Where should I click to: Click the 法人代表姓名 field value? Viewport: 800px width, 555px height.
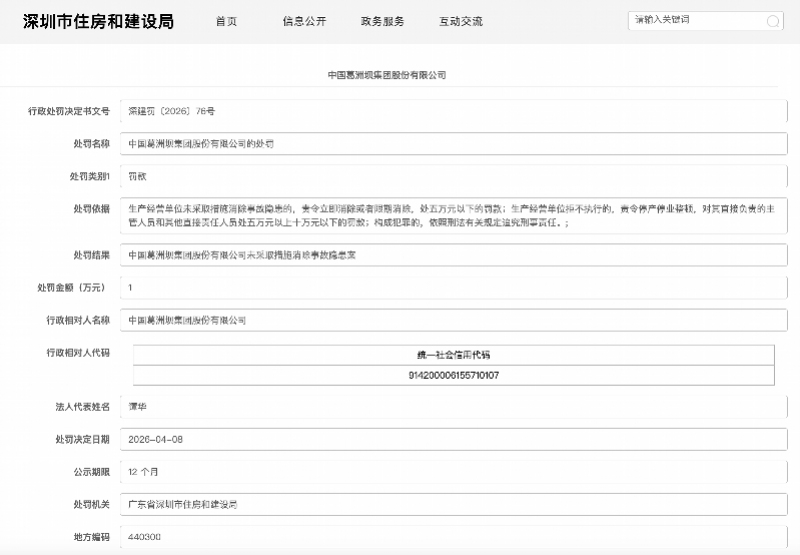(x=454, y=407)
